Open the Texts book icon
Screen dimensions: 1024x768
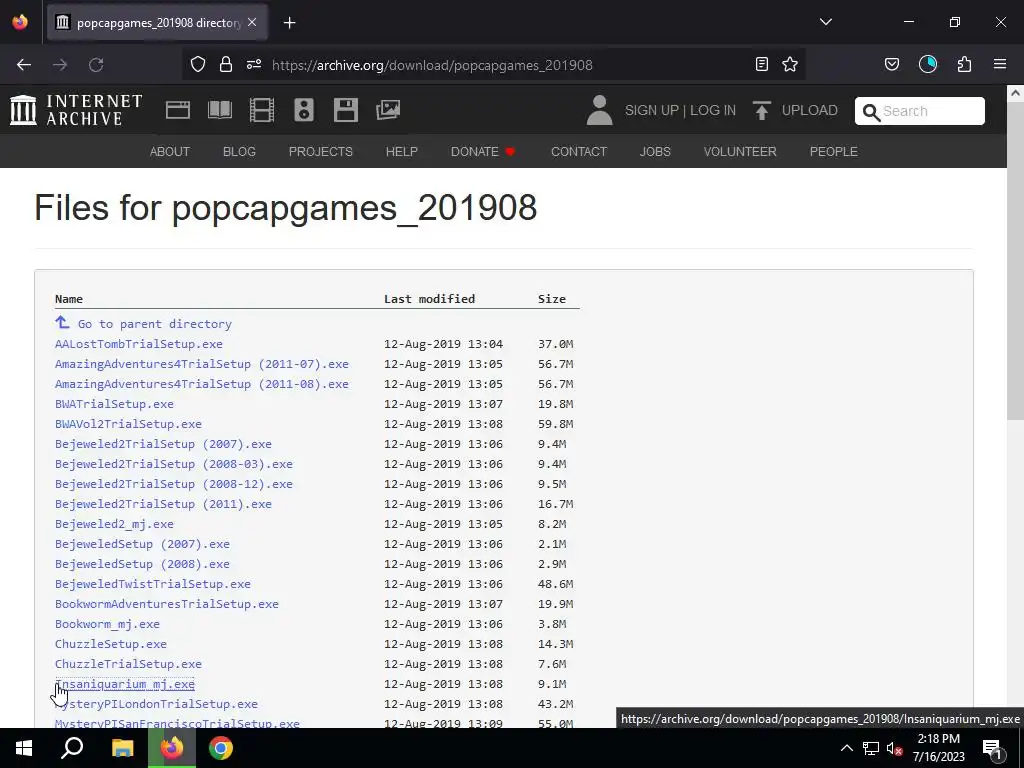[x=219, y=110]
